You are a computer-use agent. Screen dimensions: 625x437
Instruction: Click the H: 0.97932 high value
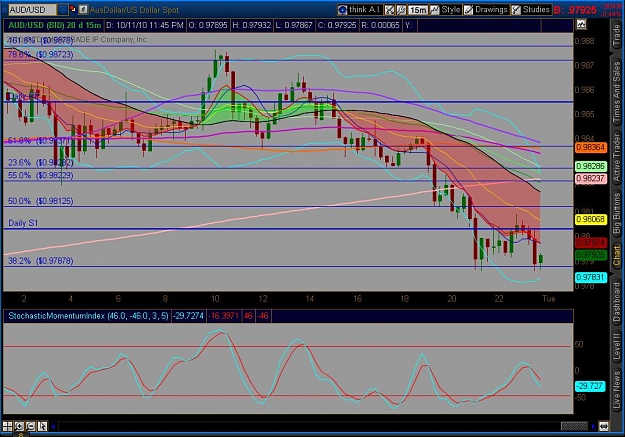(252, 25)
